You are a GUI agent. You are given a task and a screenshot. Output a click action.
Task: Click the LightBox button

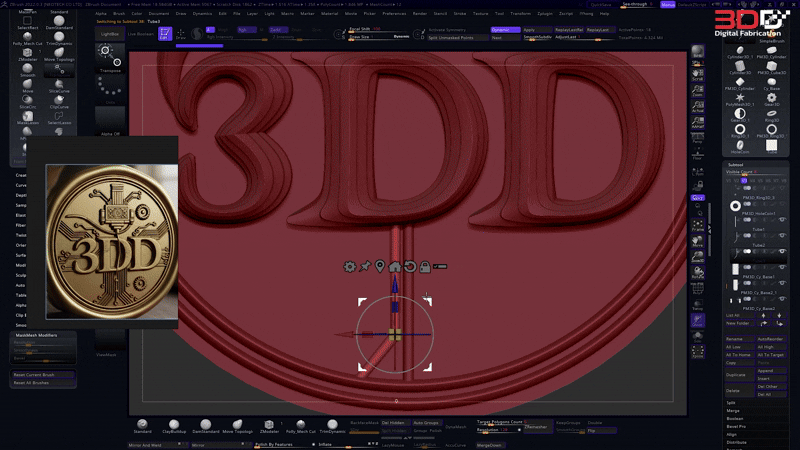click(109, 34)
